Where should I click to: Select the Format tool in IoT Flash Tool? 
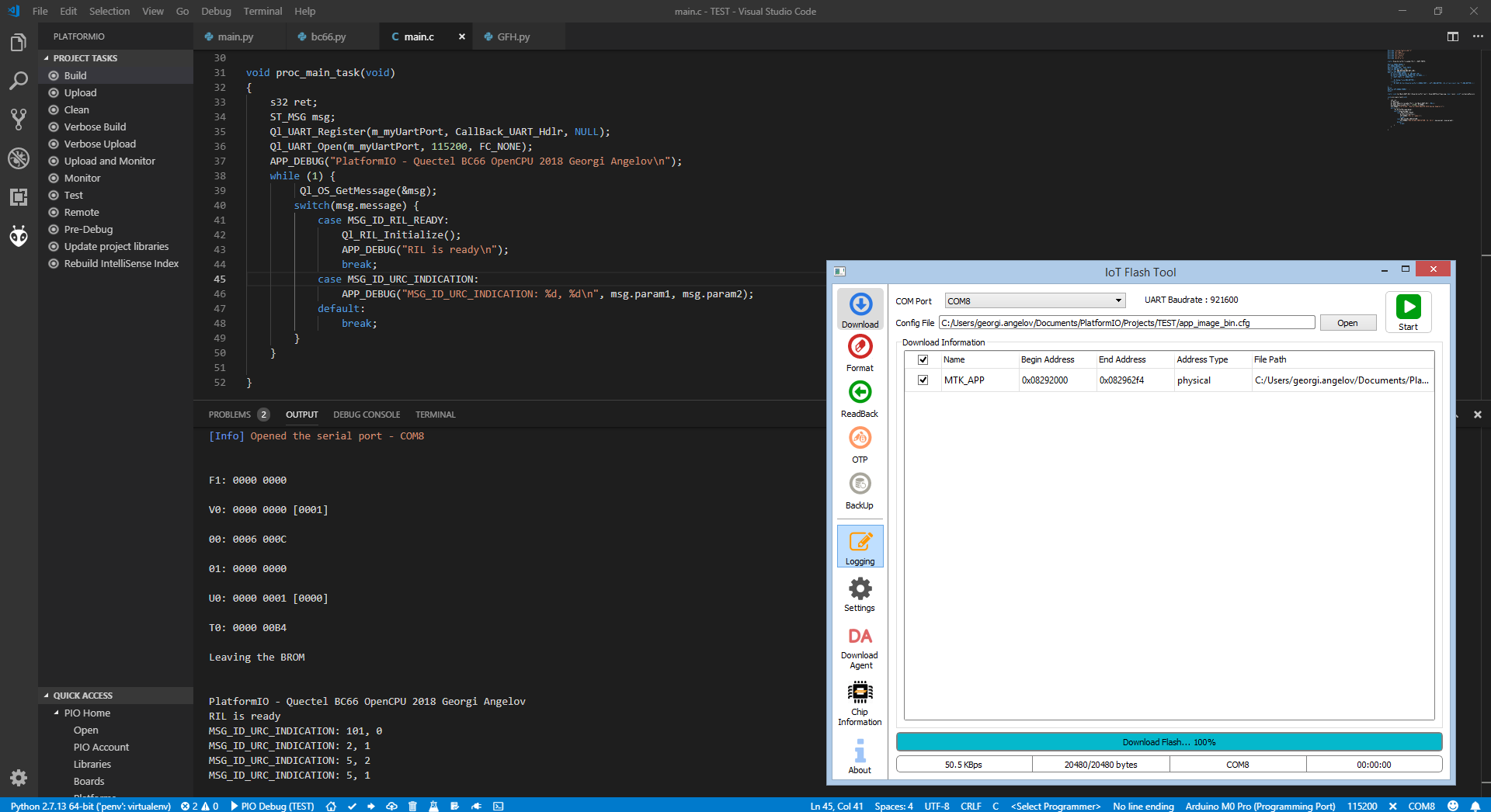(x=860, y=354)
